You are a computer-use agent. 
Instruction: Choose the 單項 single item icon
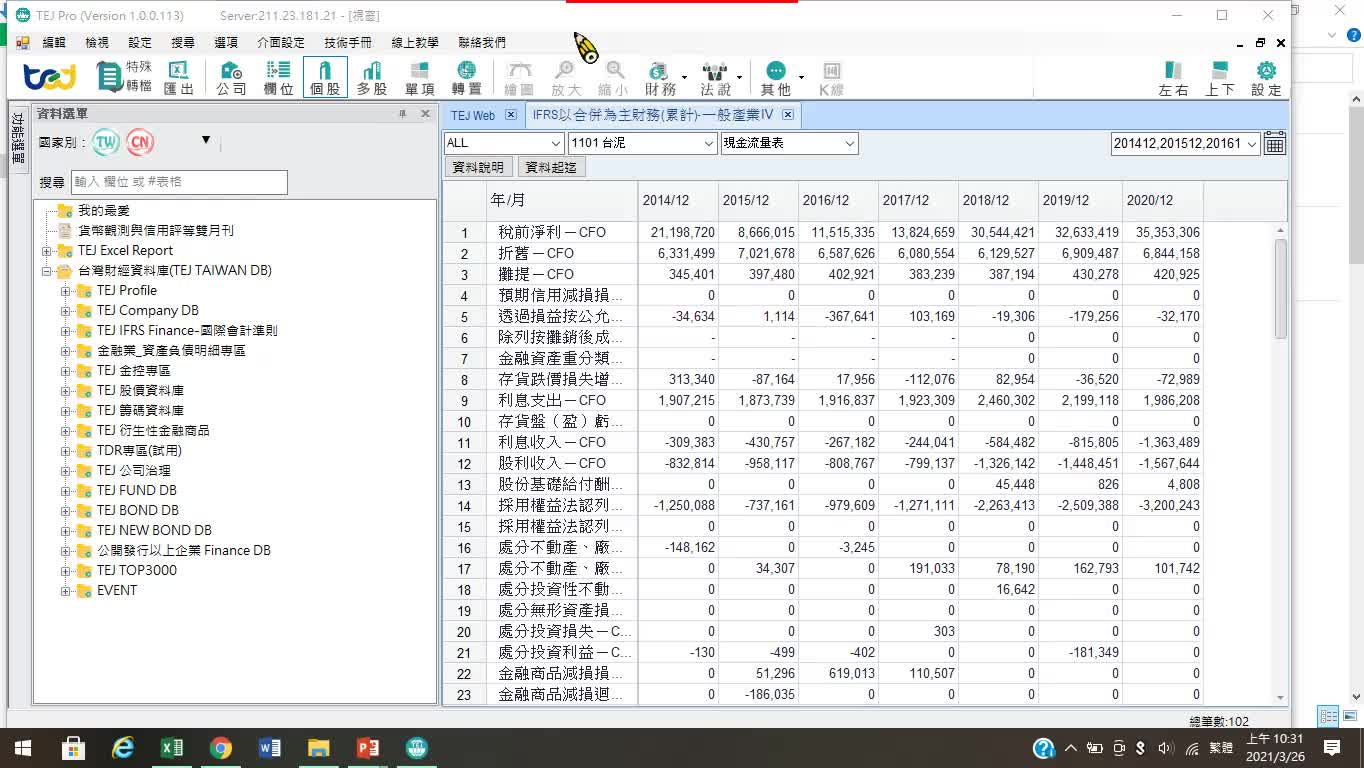pyautogui.click(x=419, y=77)
